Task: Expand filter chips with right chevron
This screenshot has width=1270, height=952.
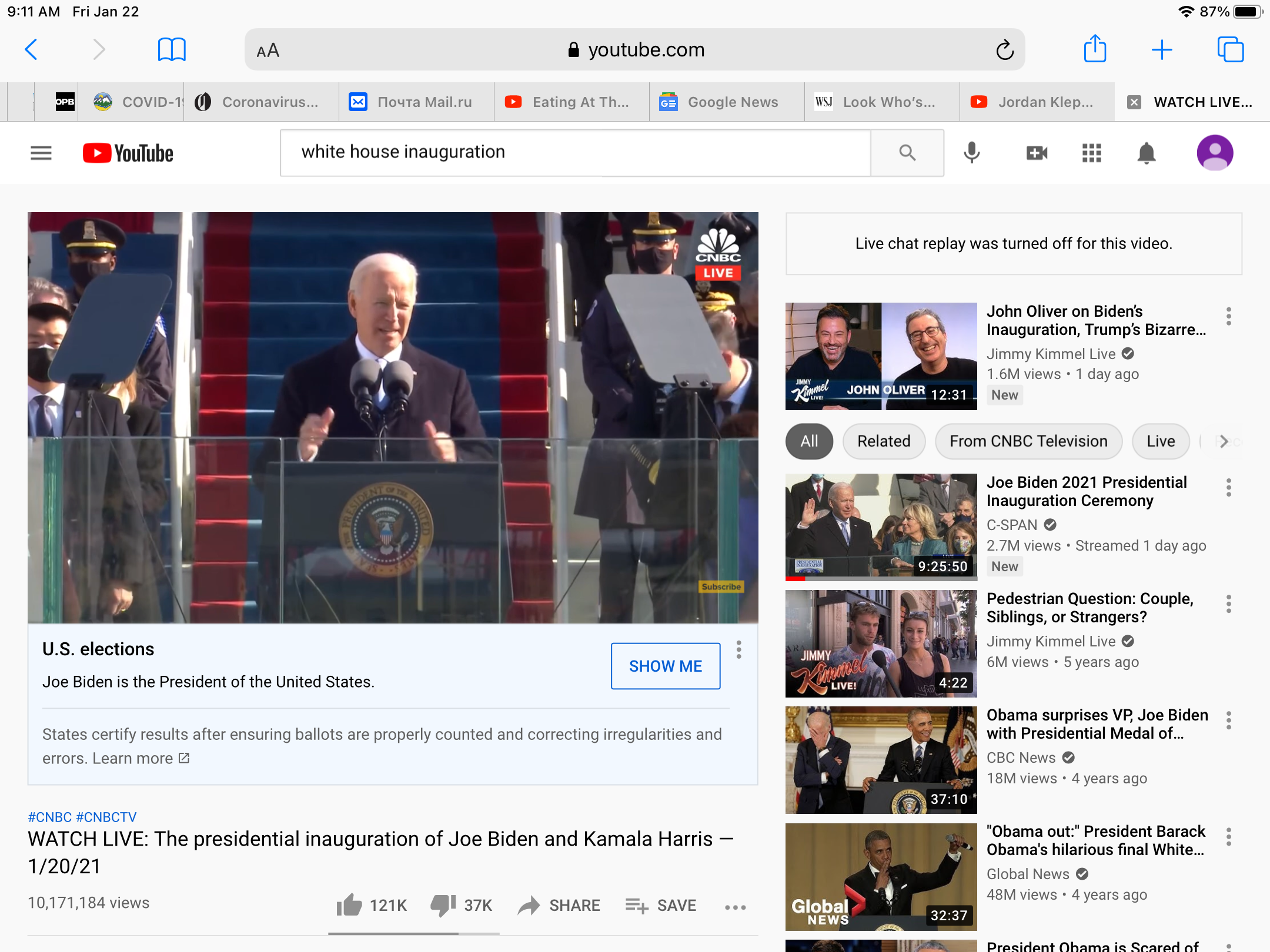Action: 1224,441
